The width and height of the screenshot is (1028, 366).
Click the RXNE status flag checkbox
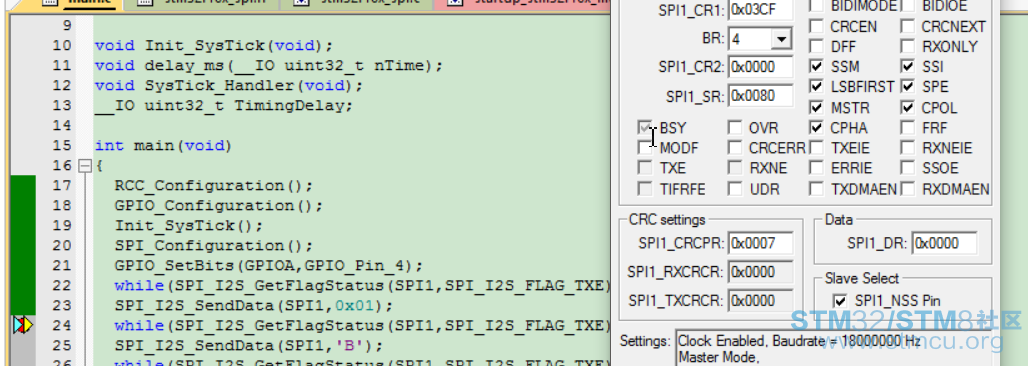pyautogui.click(x=735, y=168)
